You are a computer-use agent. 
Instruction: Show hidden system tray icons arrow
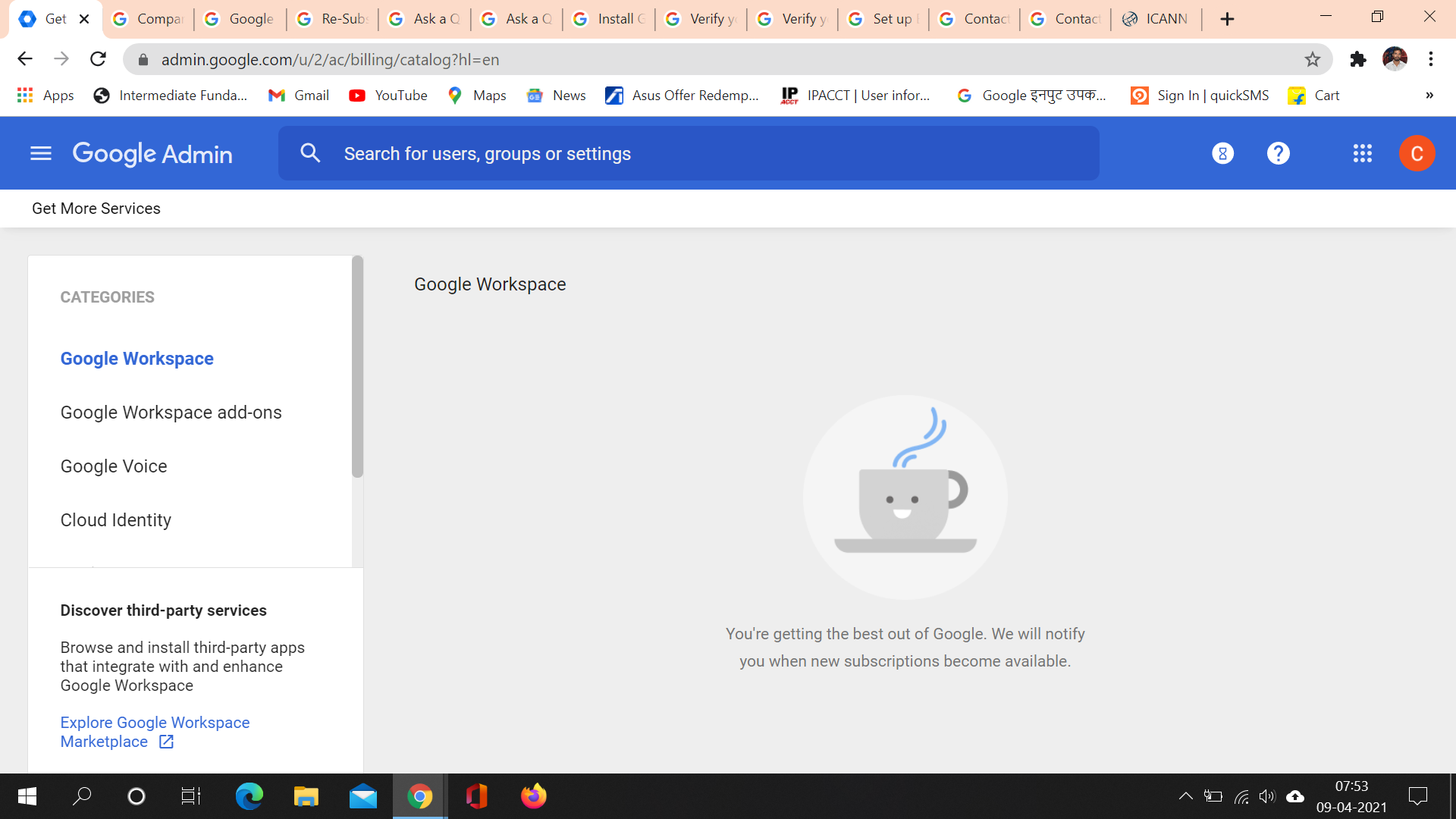click(1185, 796)
